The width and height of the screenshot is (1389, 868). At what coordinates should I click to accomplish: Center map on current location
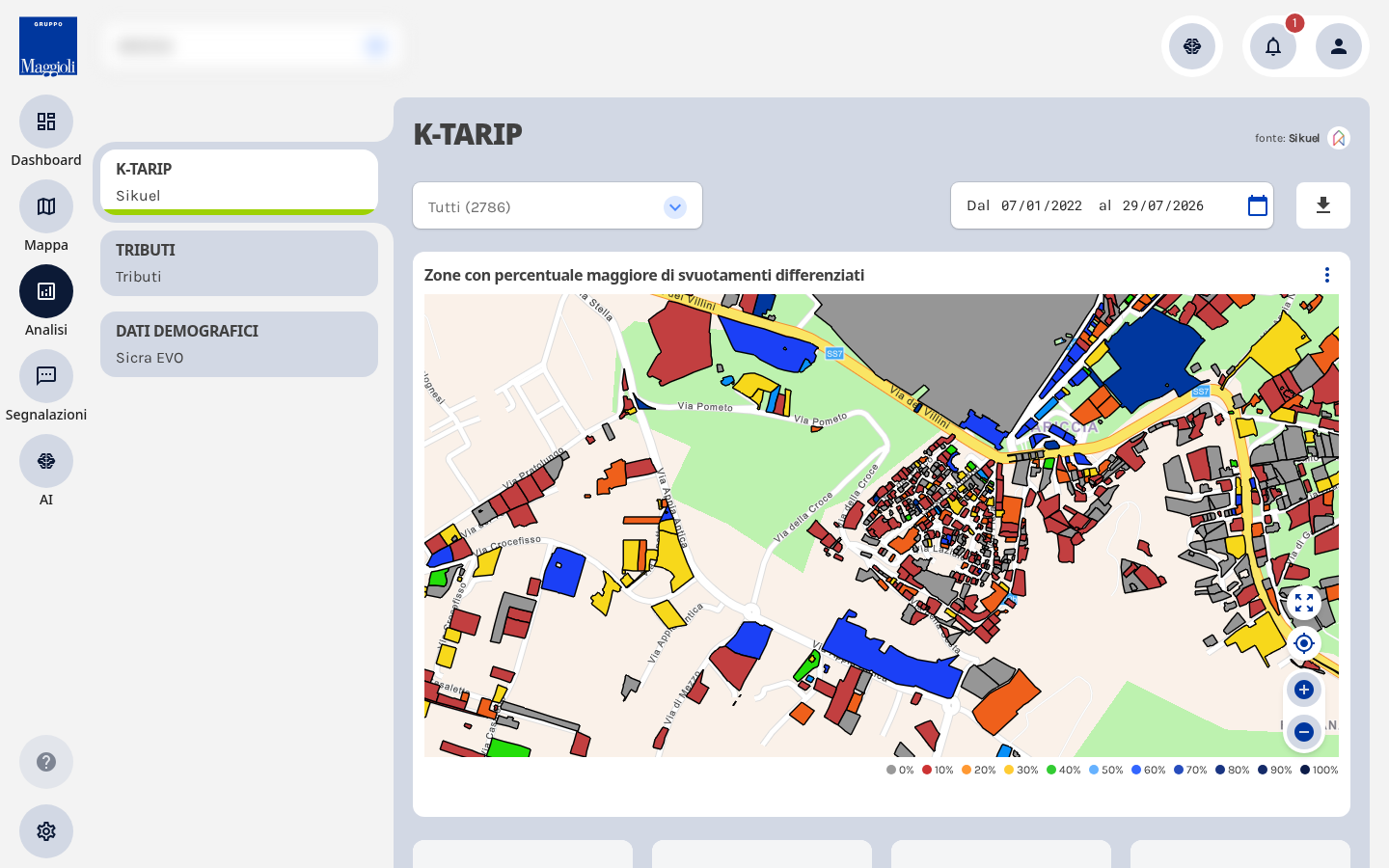coord(1304,643)
